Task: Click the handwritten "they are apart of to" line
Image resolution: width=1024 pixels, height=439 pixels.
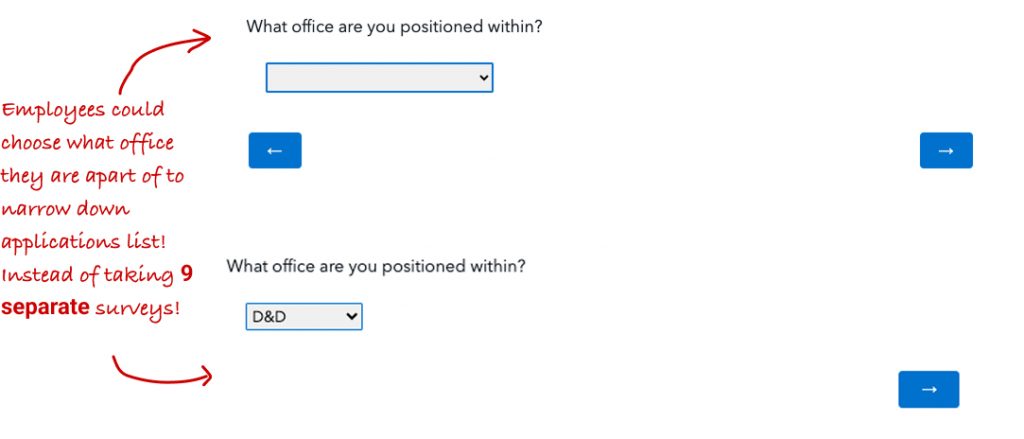Action: point(92,177)
